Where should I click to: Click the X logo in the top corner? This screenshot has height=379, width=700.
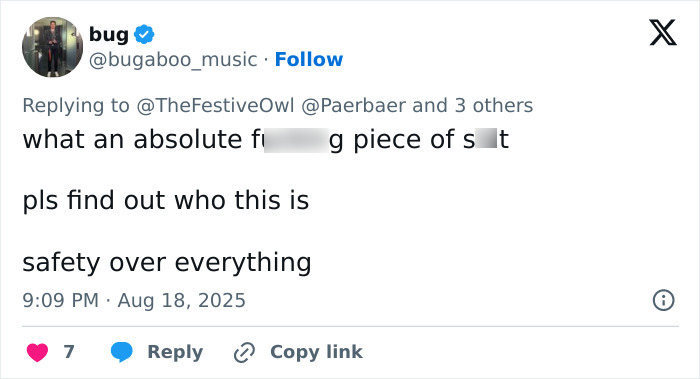point(663,33)
